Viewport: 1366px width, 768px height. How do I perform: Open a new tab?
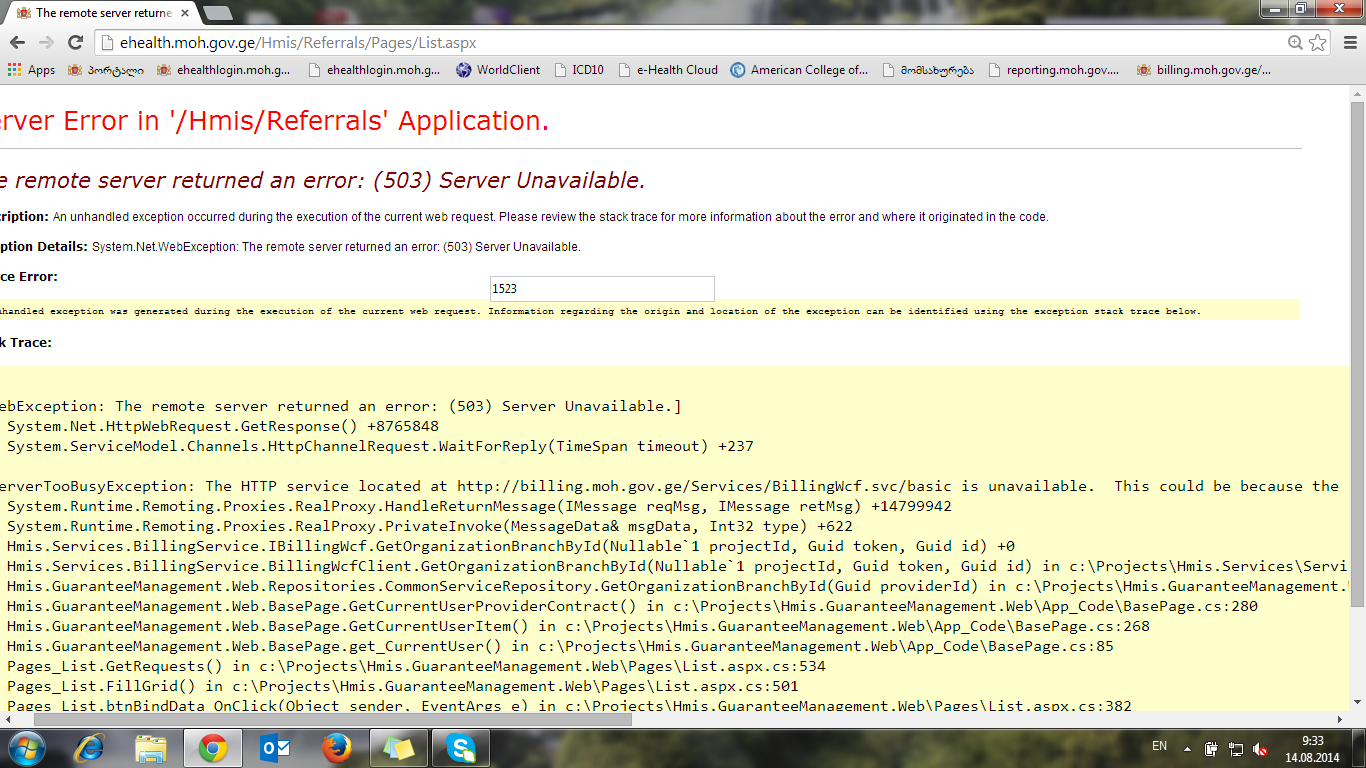[217, 13]
